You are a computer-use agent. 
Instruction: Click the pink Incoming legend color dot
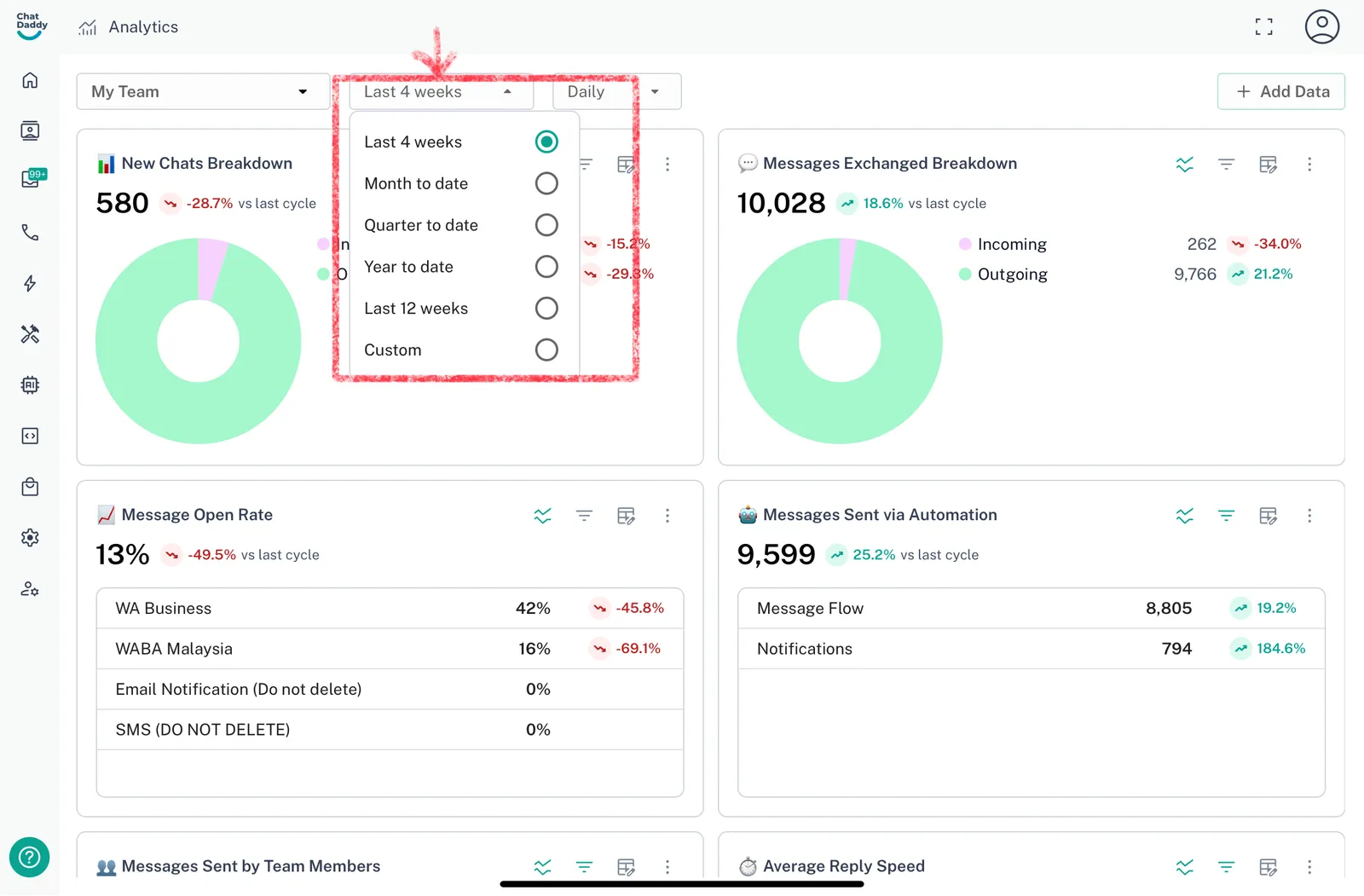965,245
